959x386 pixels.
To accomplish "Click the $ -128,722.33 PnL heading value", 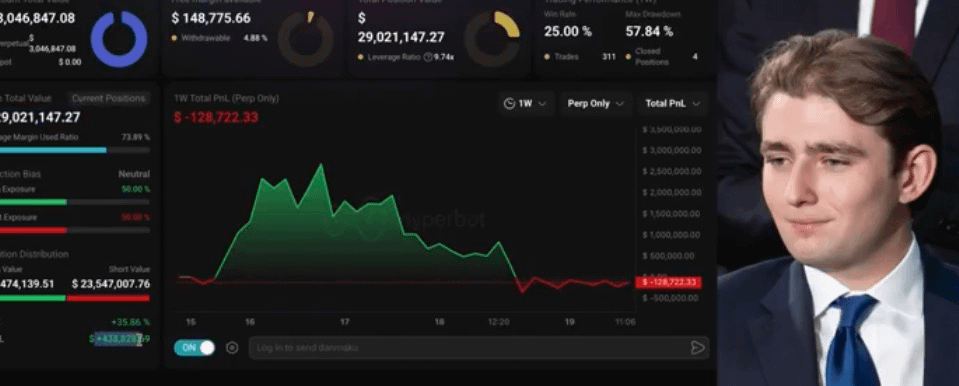I will pos(216,117).
